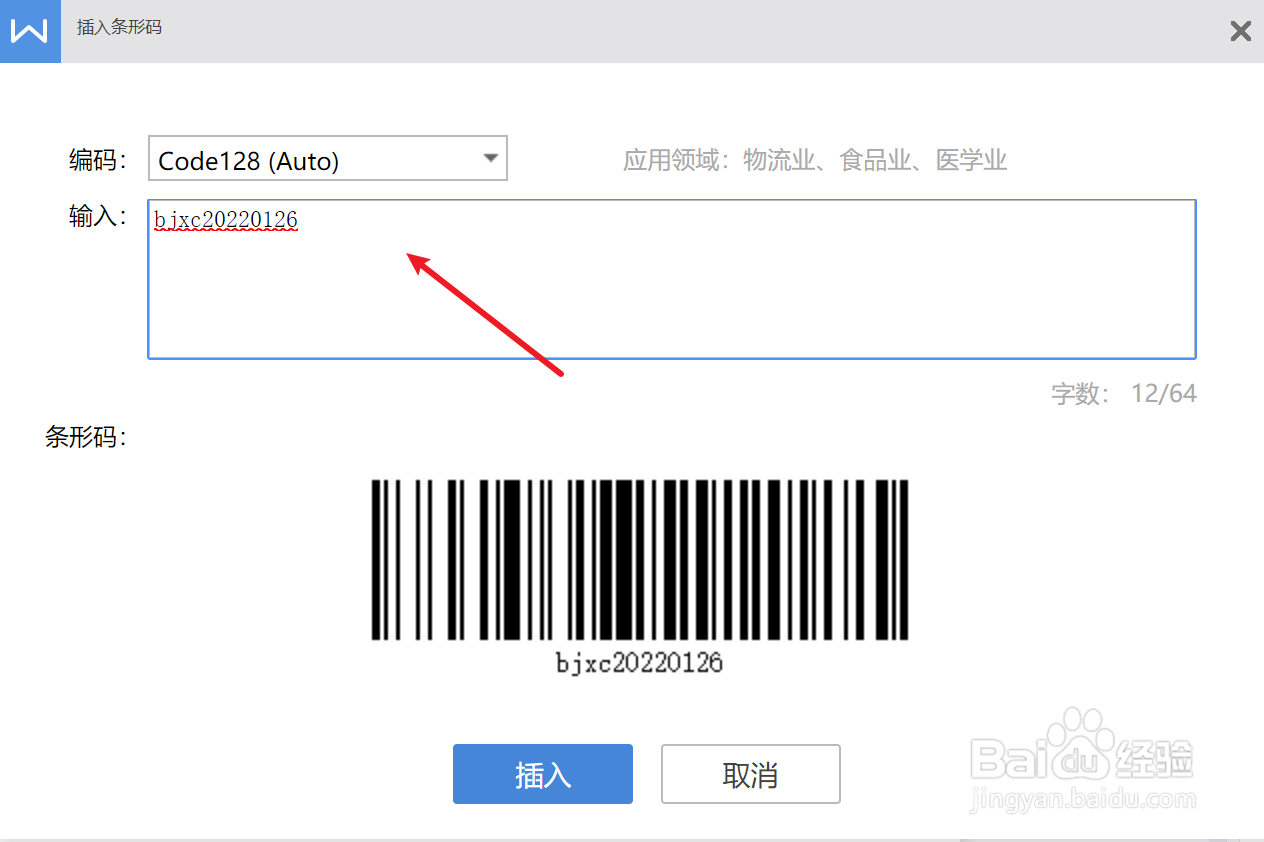Open the Code128 (Auto) encoding dropdown
The height and width of the screenshot is (842, 1264).
pyautogui.click(x=328, y=159)
